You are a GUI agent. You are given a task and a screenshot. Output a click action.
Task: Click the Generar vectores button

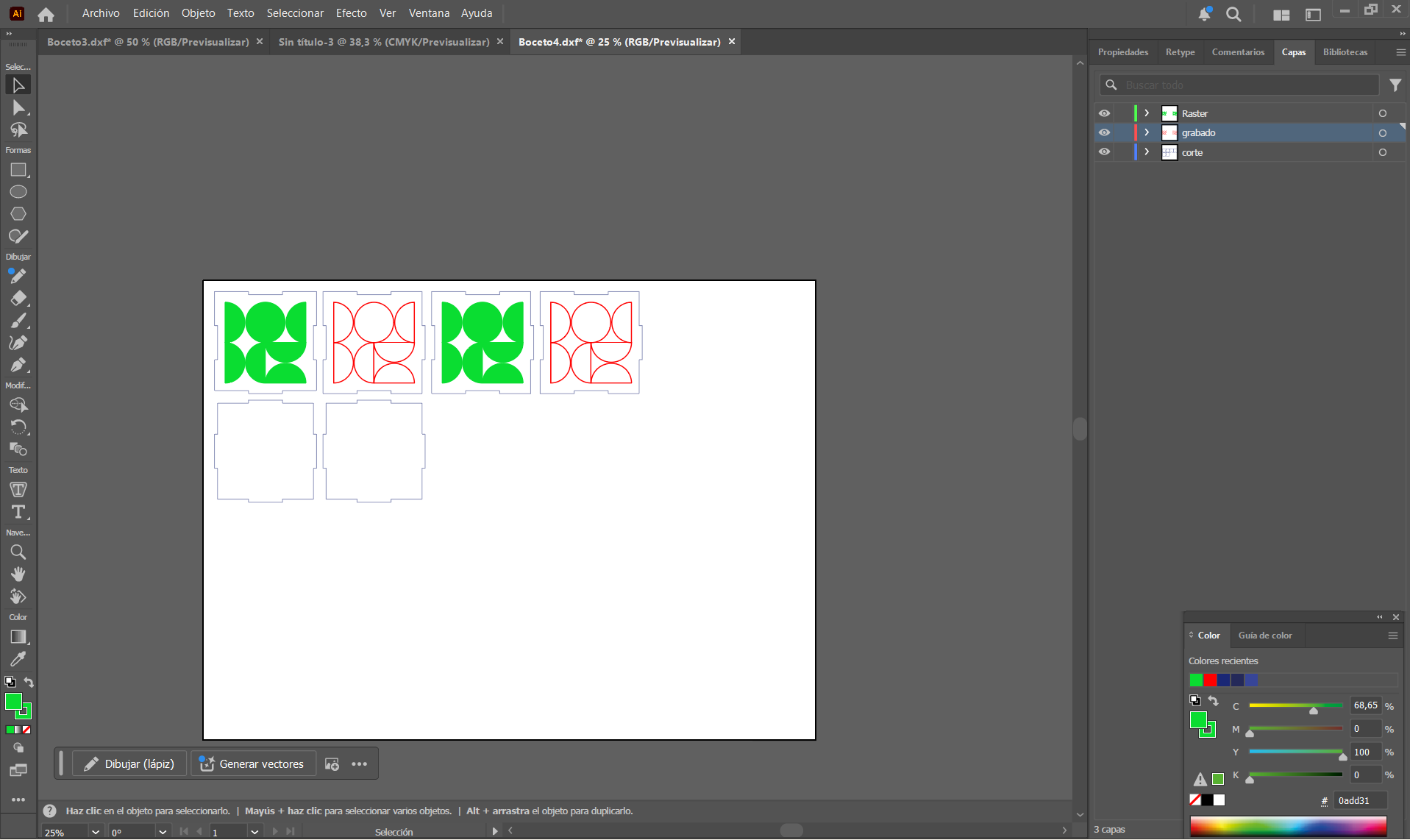click(252, 764)
